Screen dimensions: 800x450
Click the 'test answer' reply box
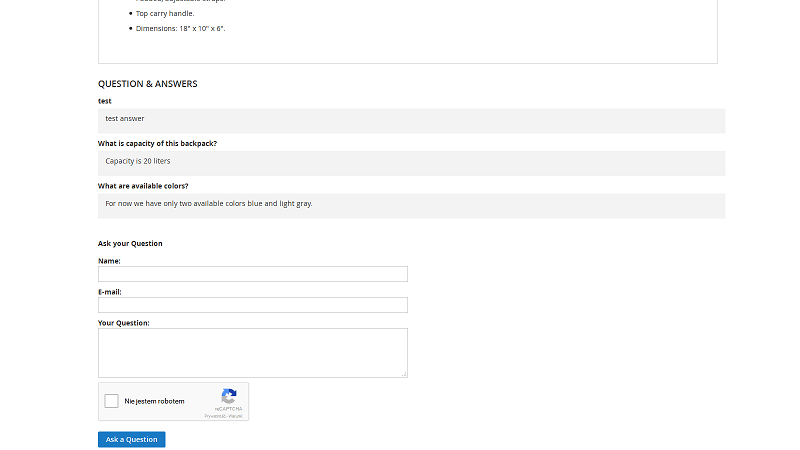125,119
